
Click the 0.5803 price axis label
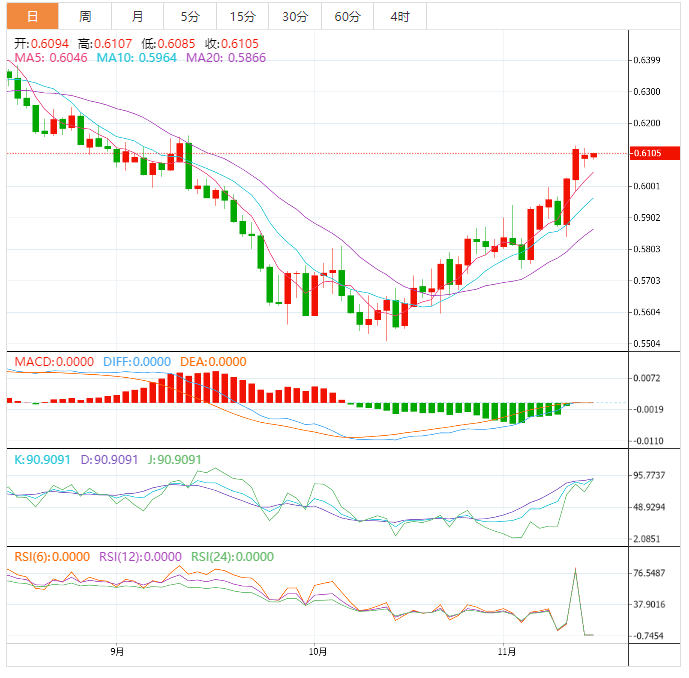point(646,249)
